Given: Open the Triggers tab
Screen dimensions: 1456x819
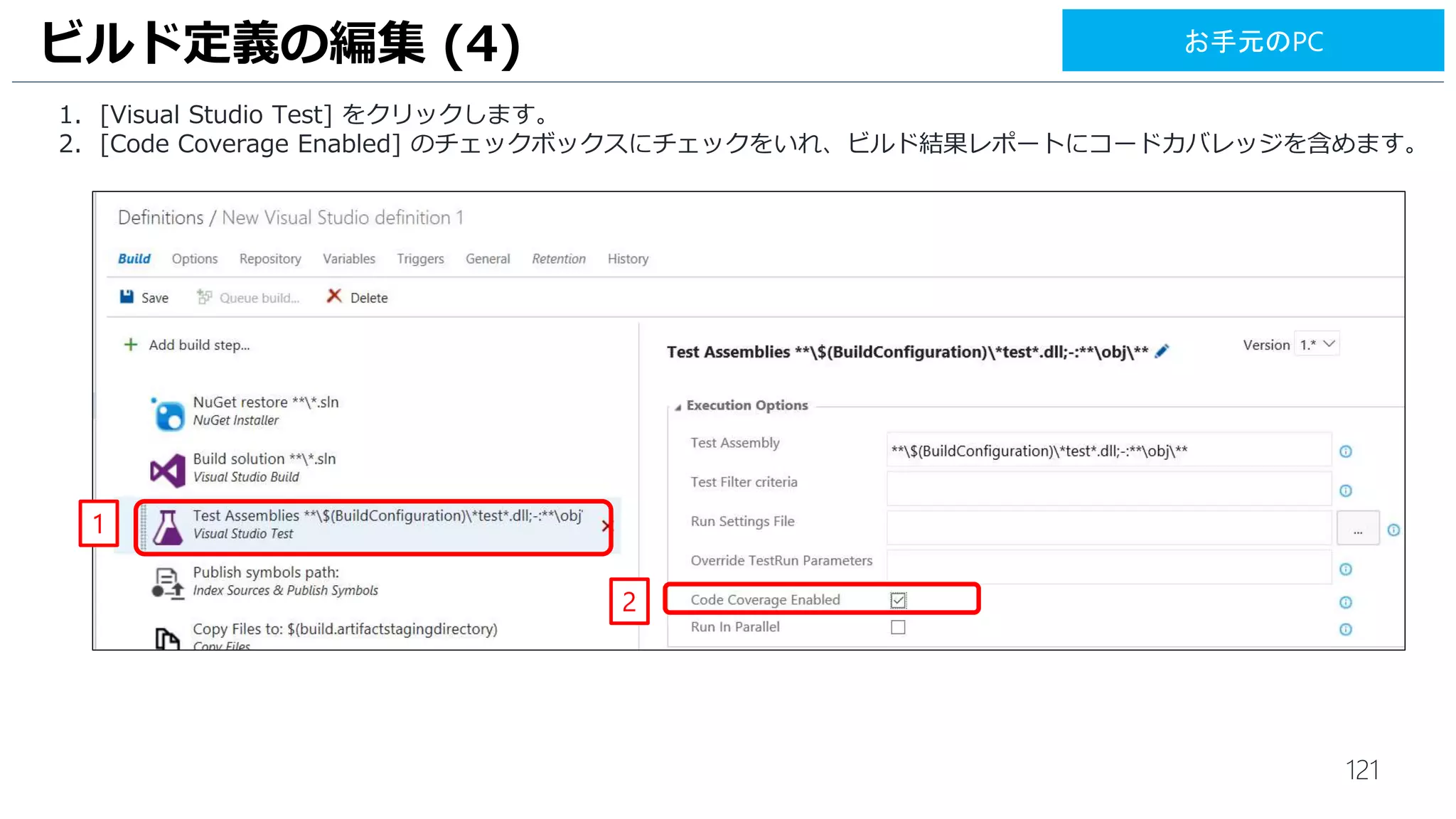Looking at the screenshot, I should click(420, 259).
